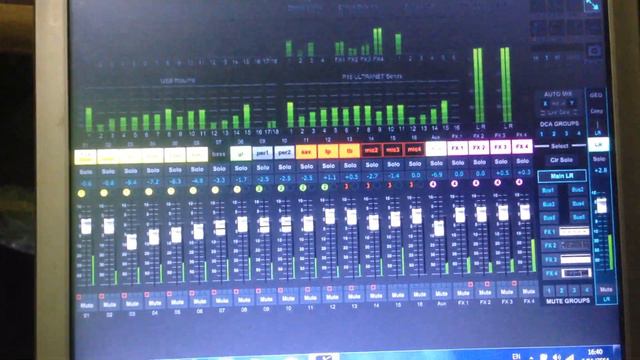
Task: Select Bus3 sends on fader
Action: (548, 204)
